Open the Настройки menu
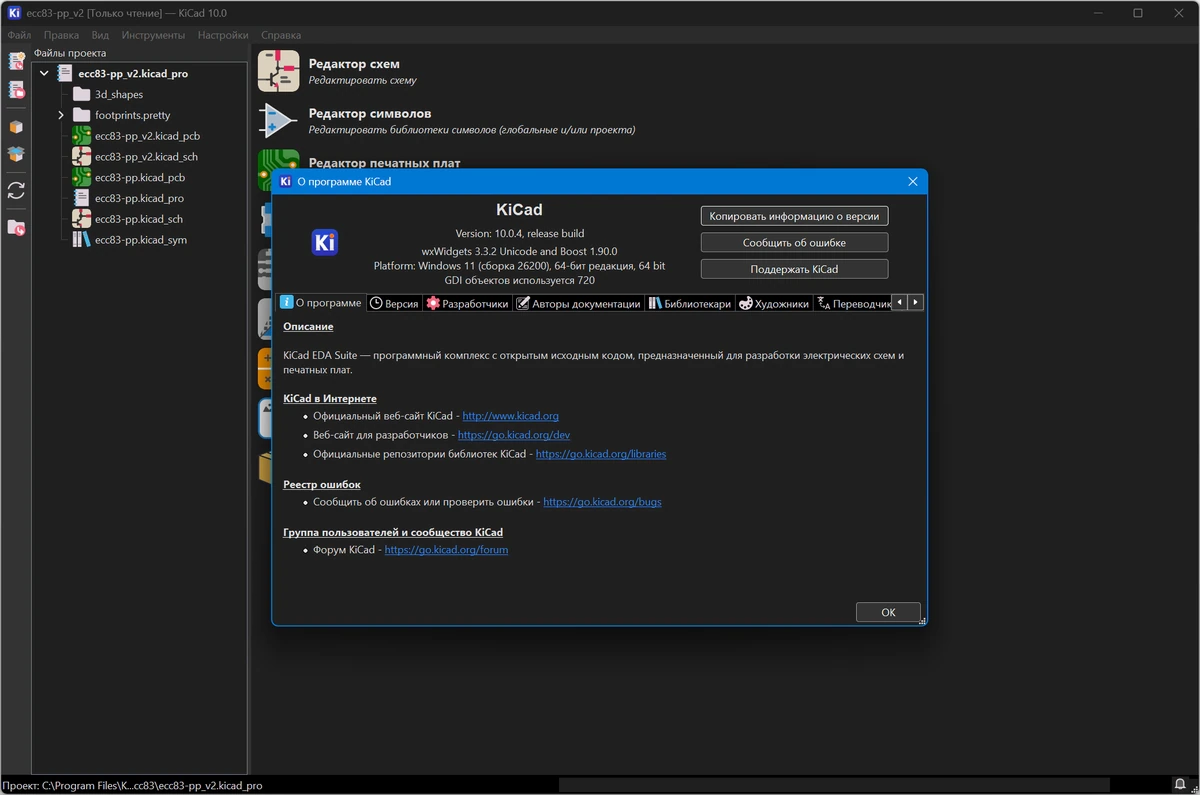The image size is (1200, 795). click(x=223, y=35)
